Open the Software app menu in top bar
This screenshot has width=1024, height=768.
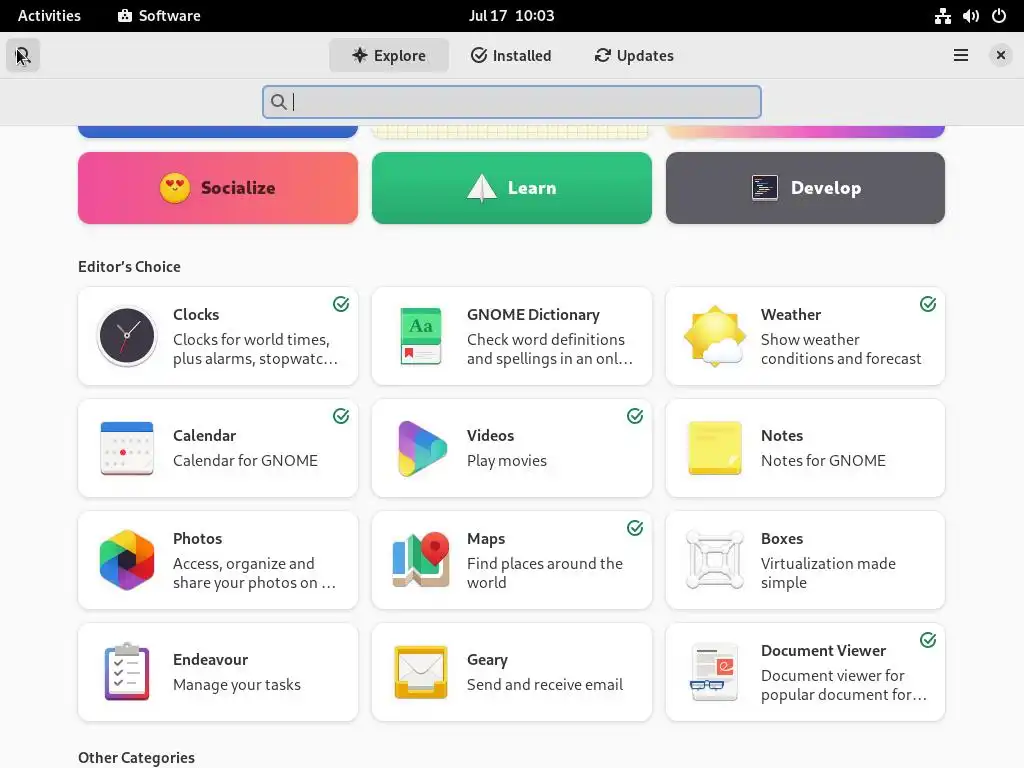[159, 16]
